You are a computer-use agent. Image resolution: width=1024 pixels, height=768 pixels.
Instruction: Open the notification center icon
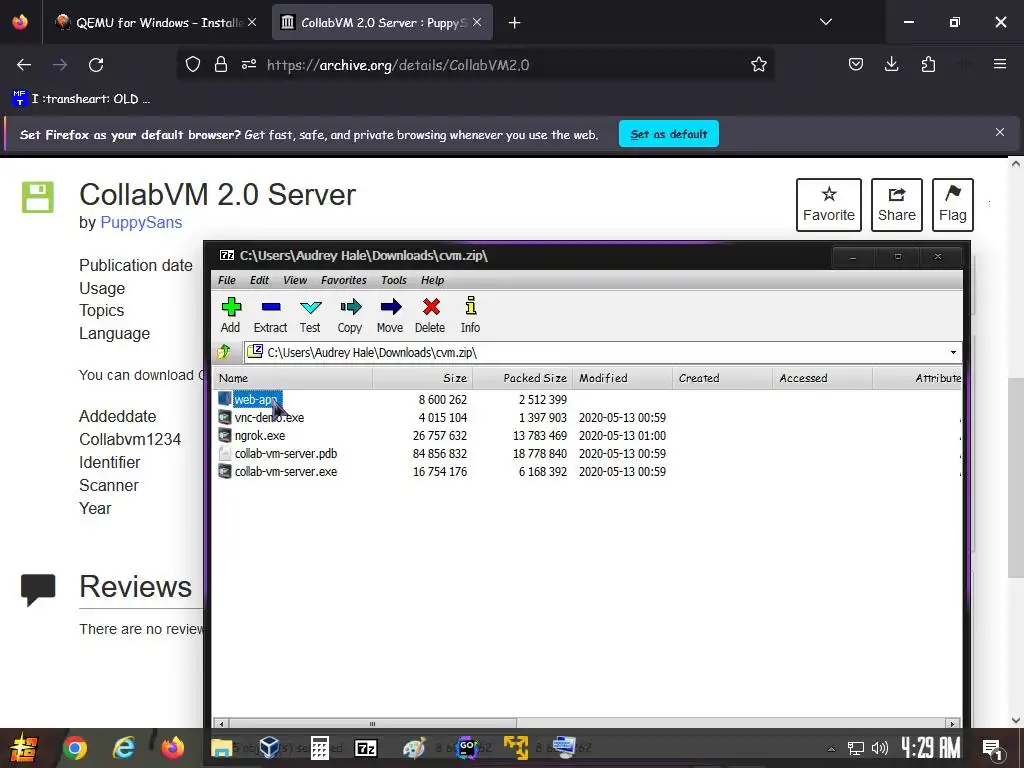(x=993, y=748)
